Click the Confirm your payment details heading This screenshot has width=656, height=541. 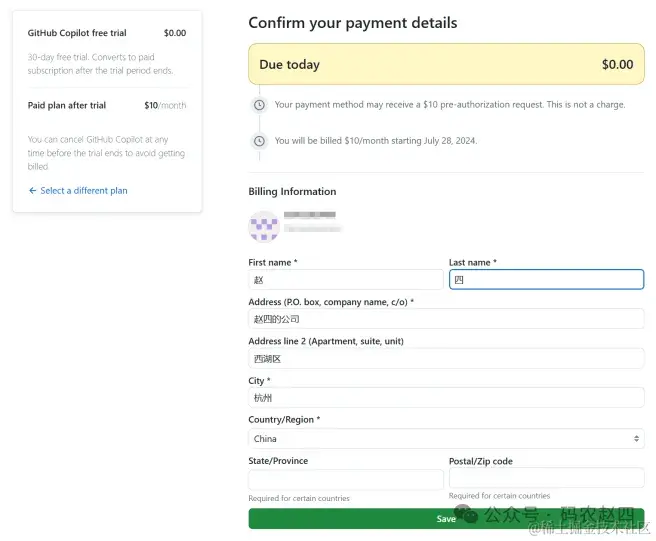[x=352, y=23]
